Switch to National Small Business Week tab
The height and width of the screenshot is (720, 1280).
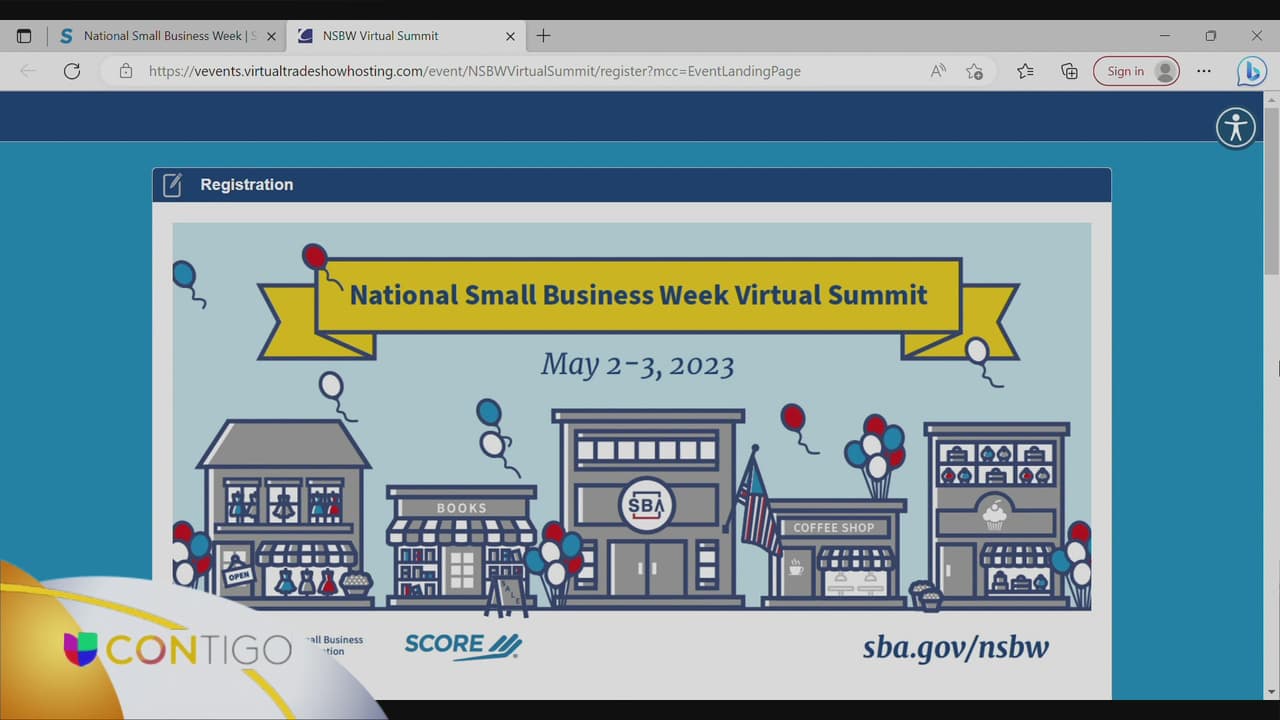(x=160, y=36)
